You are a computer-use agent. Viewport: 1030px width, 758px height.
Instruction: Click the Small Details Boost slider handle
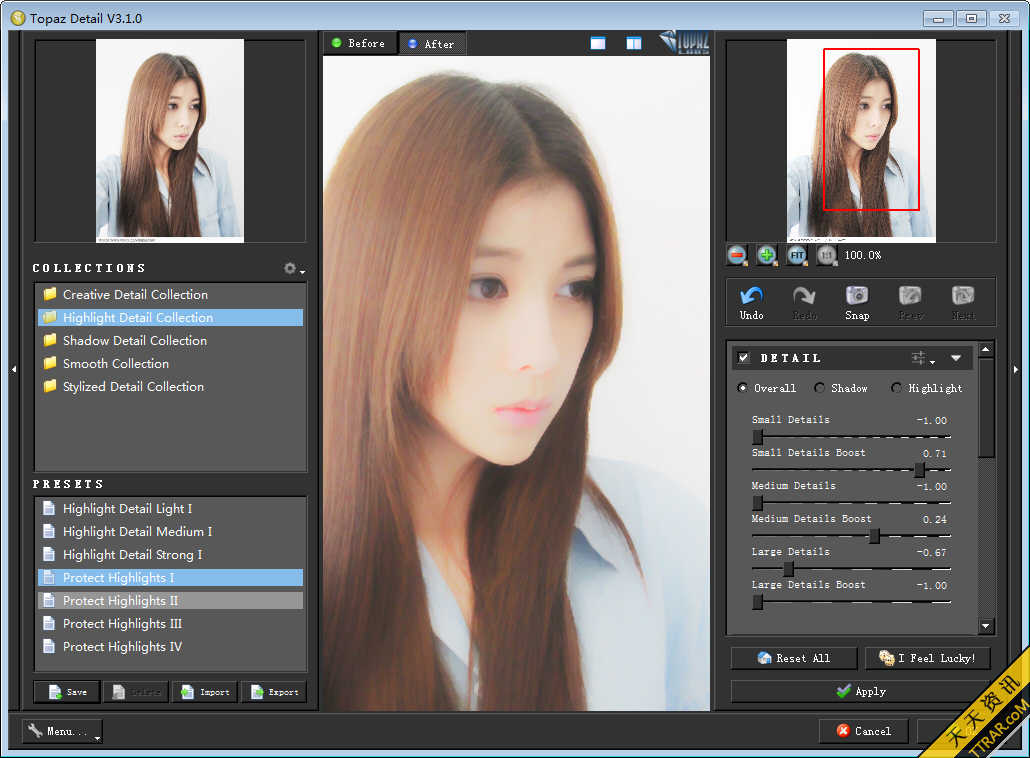coord(919,470)
